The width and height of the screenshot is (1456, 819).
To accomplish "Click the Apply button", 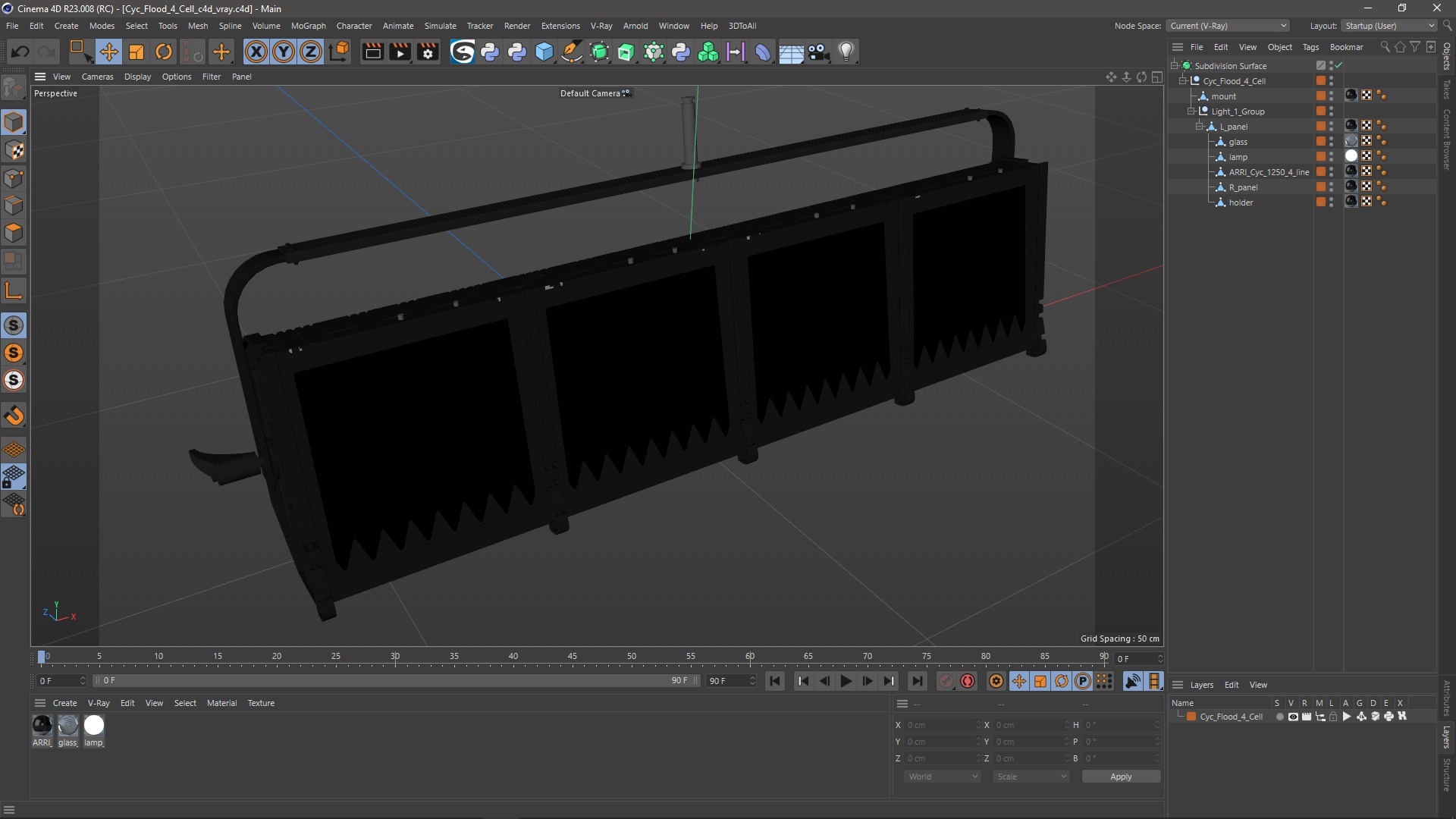I will [x=1121, y=777].
